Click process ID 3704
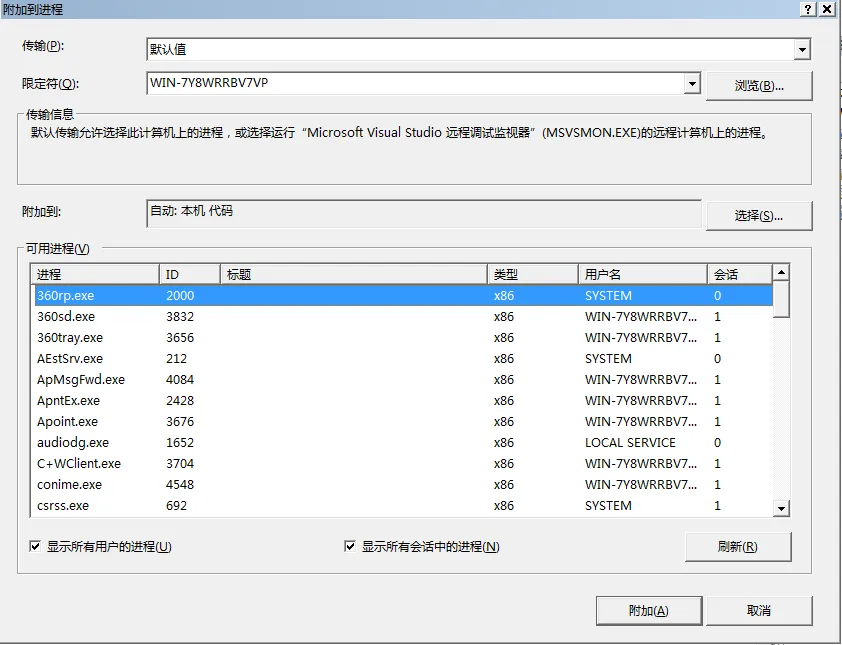 pos(180,463)
